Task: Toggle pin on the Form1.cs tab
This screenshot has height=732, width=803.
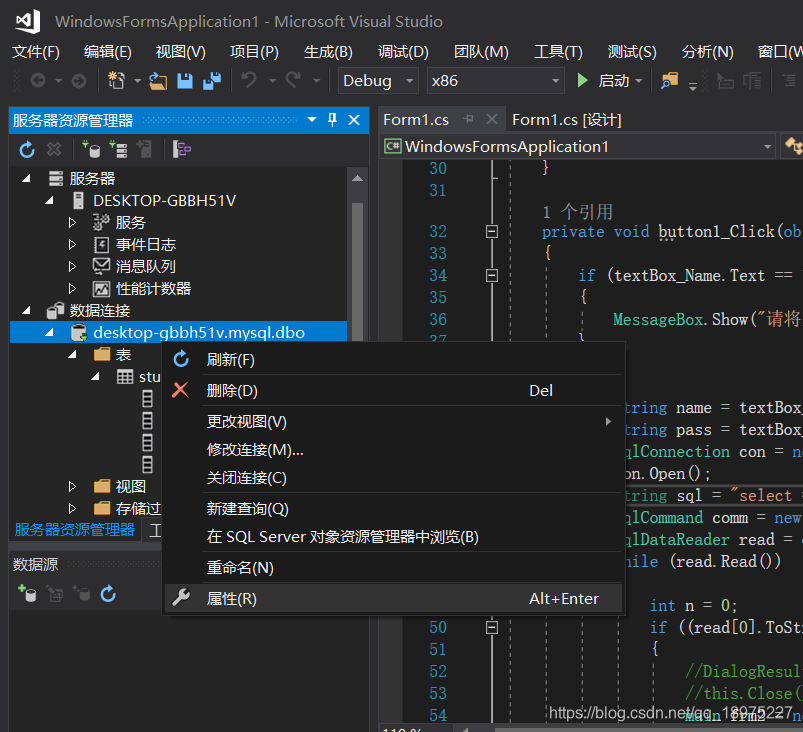Action: pos(468,119)
